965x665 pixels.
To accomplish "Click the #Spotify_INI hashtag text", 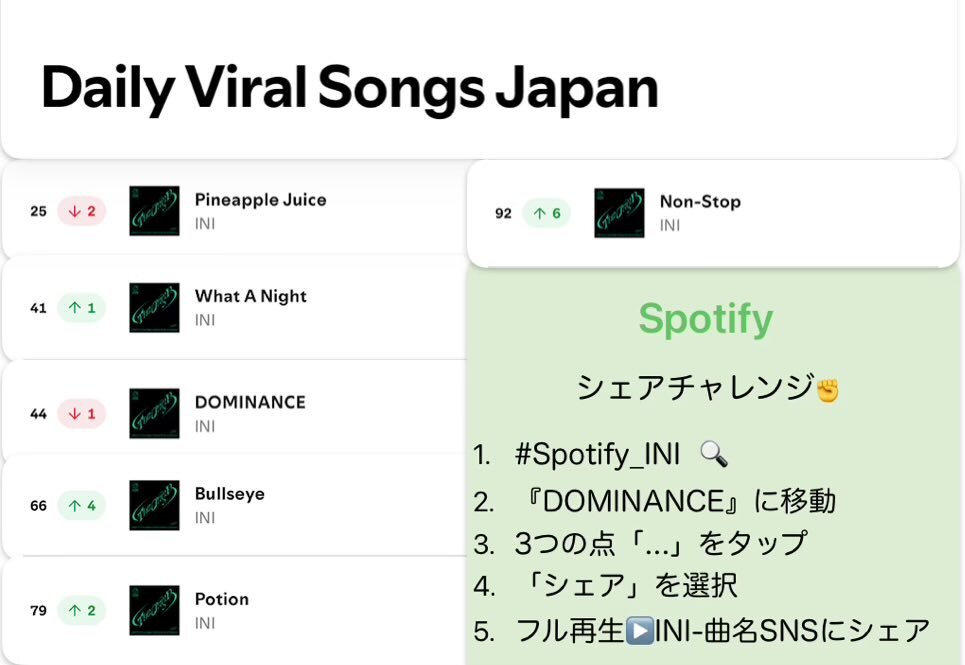I will pyautogui.click(x=597, y=455).
